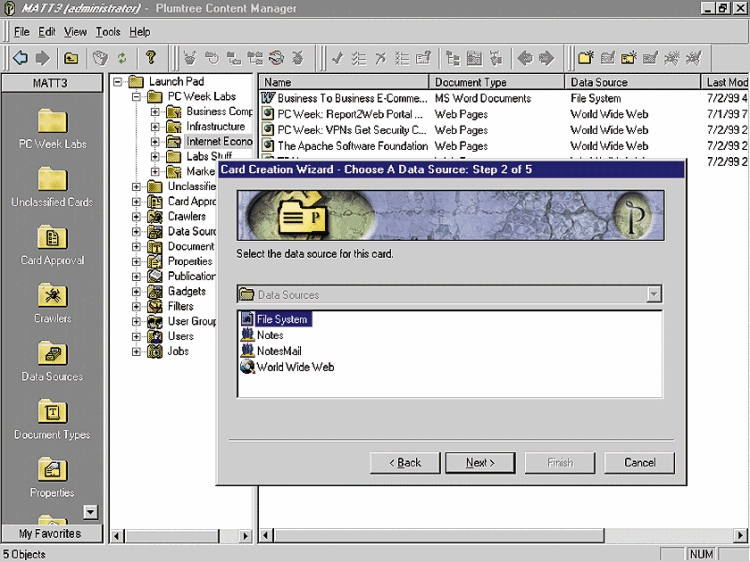Screen dimensions: 750x562
Task: Select NotesMail data source in wizard
Action: pyautogui.click(x=271, y=351)
